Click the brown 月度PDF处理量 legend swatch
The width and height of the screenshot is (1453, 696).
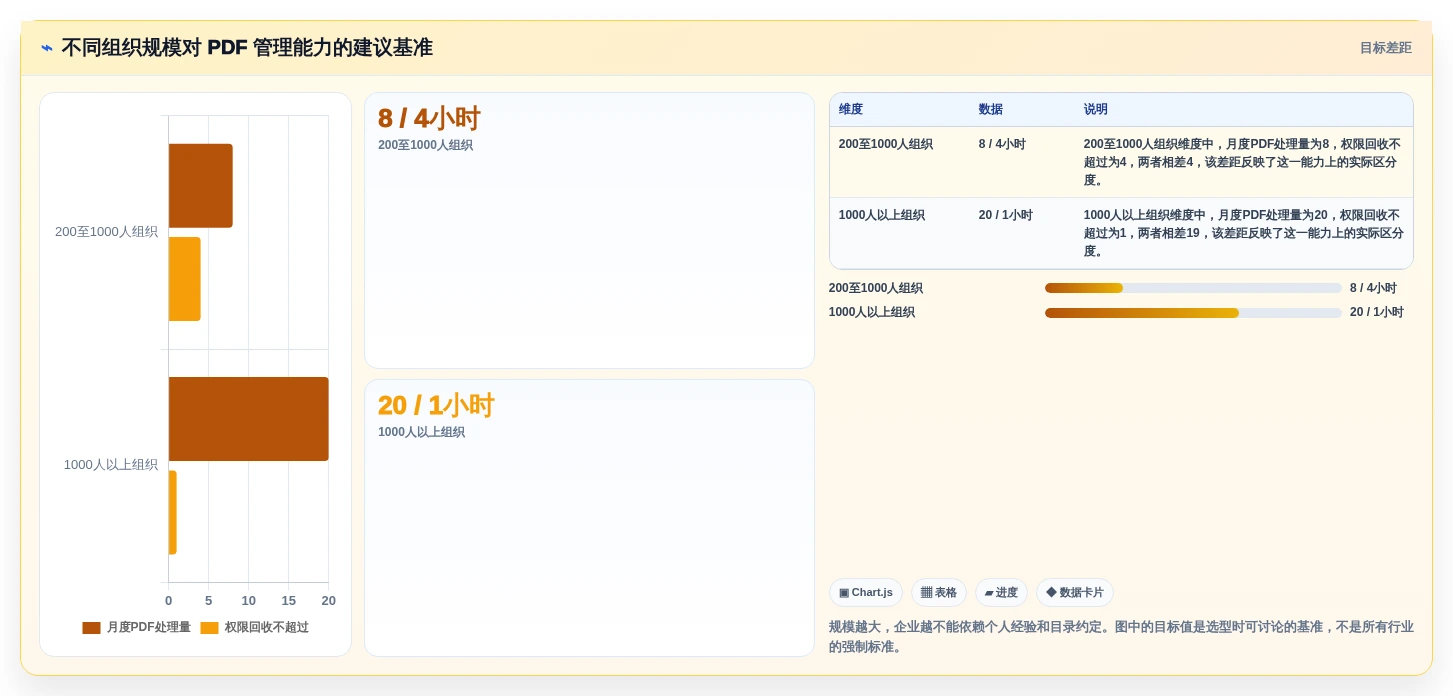click(x=91, y=628)
